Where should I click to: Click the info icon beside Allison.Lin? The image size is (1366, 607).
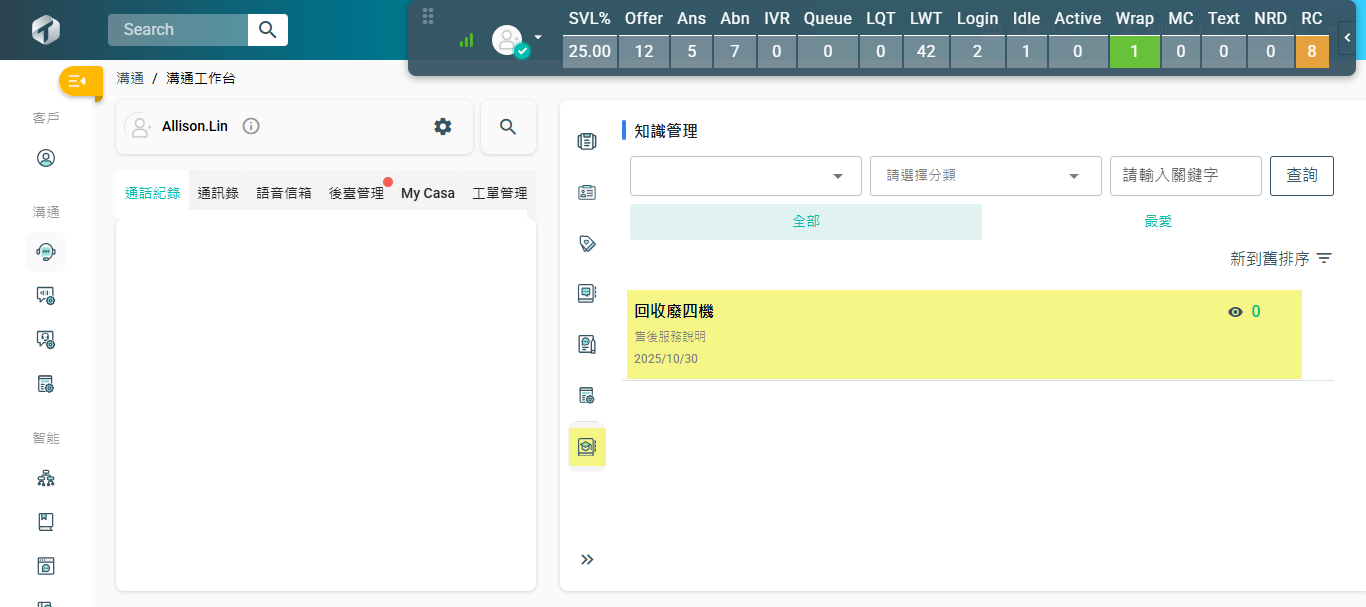pyautogui.click(x=251, y=127)
